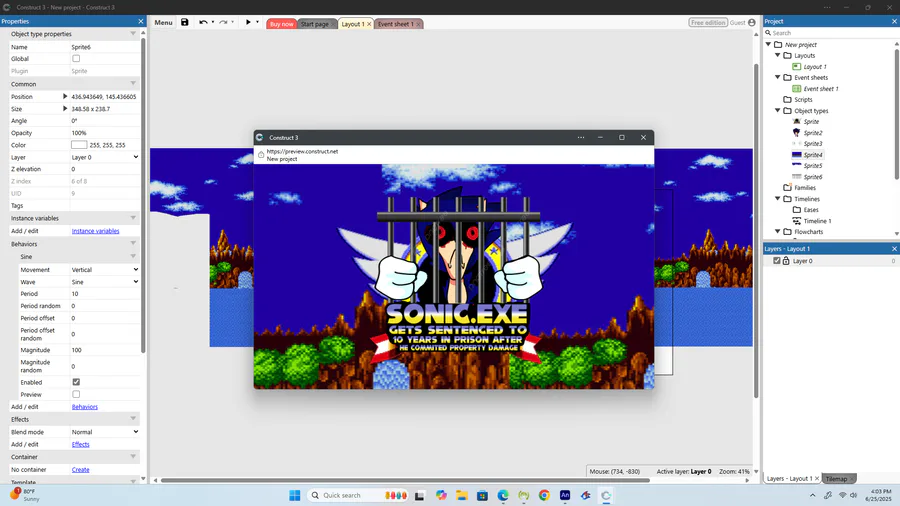Open the Blend mode dropdown
The image size is (900, 506).
[104, 432]
